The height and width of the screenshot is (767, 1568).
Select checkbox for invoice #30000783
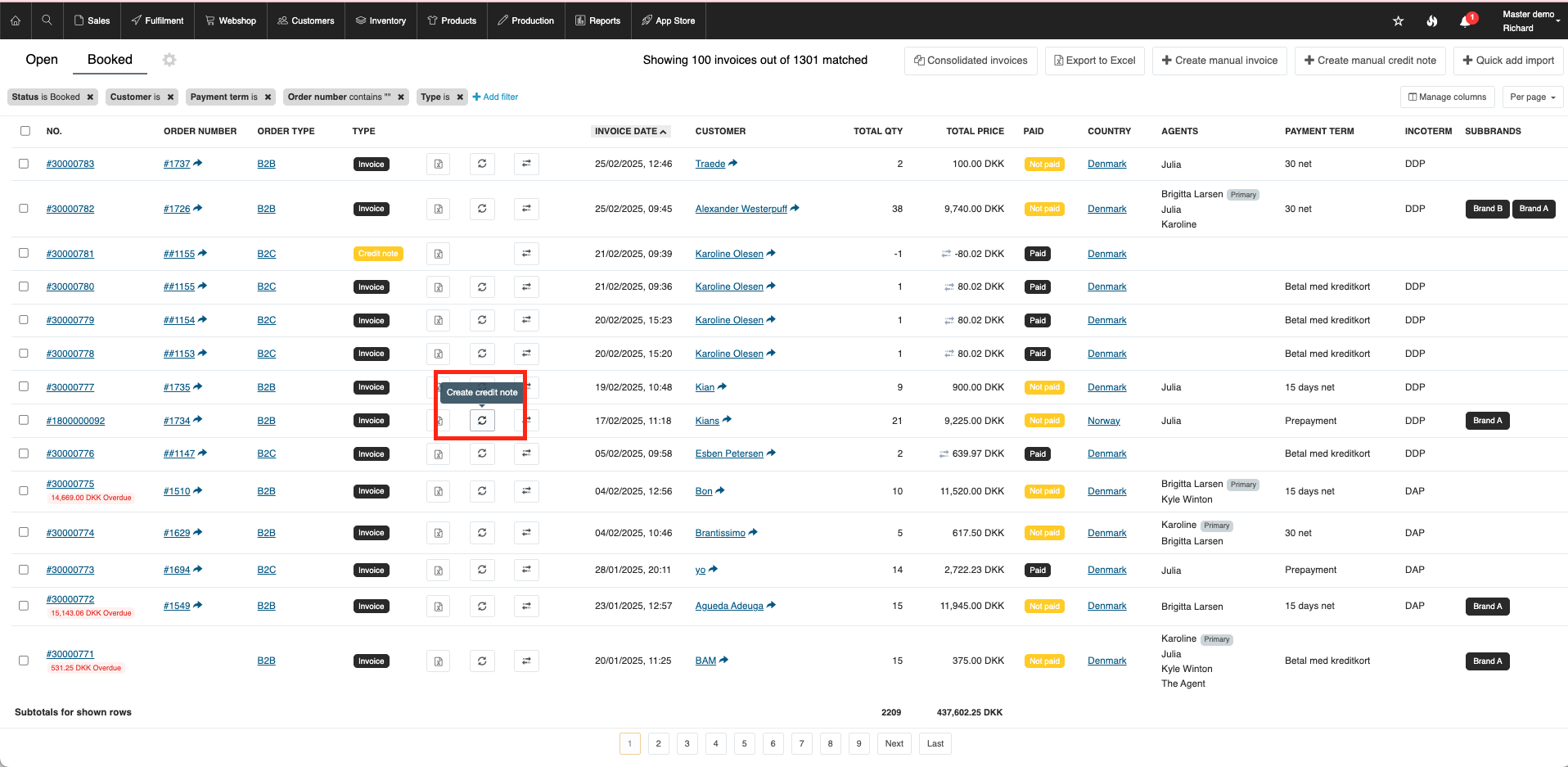(x=24, y=164)
